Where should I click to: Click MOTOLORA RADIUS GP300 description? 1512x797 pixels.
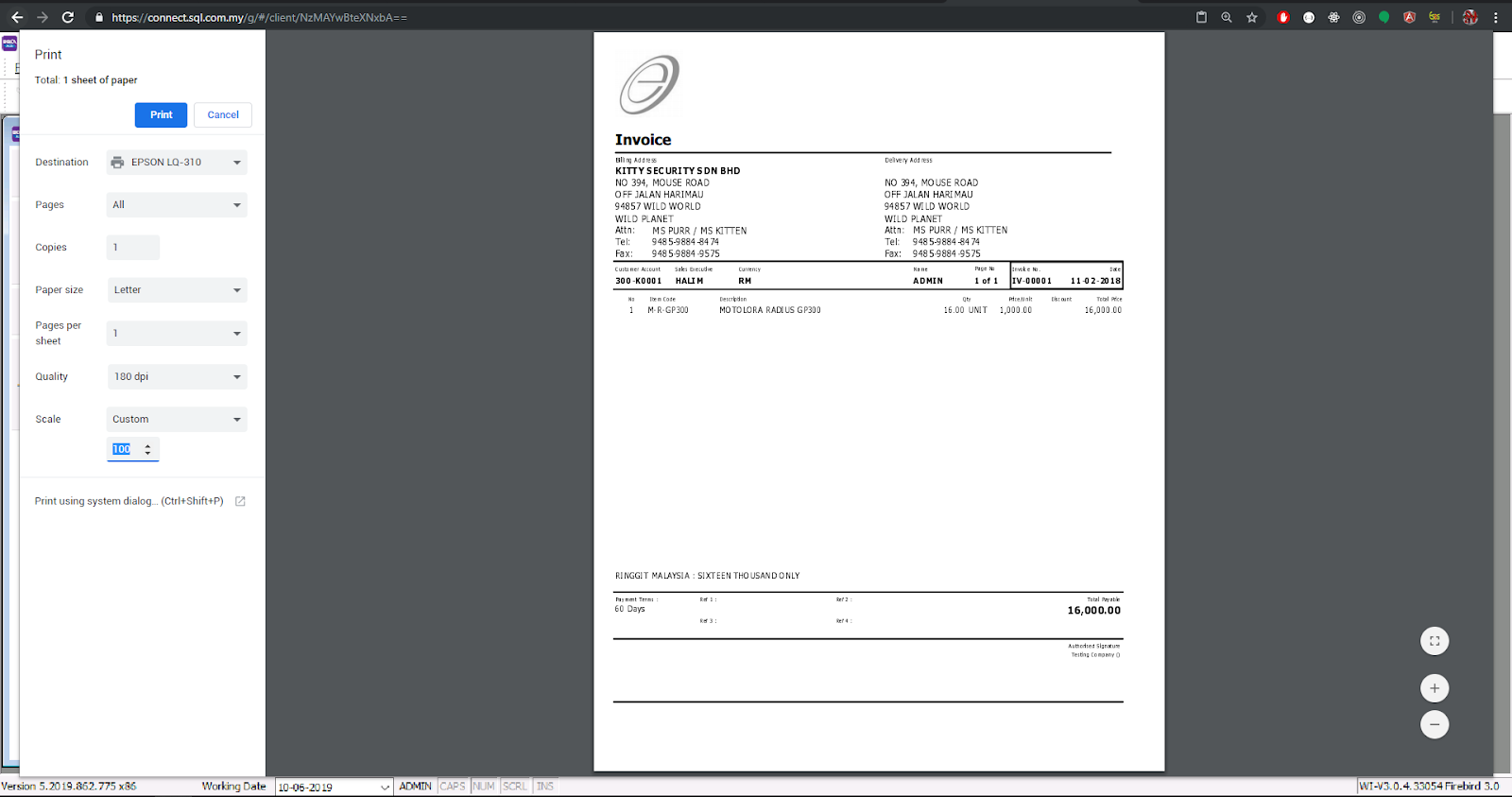tap(770, 310)
